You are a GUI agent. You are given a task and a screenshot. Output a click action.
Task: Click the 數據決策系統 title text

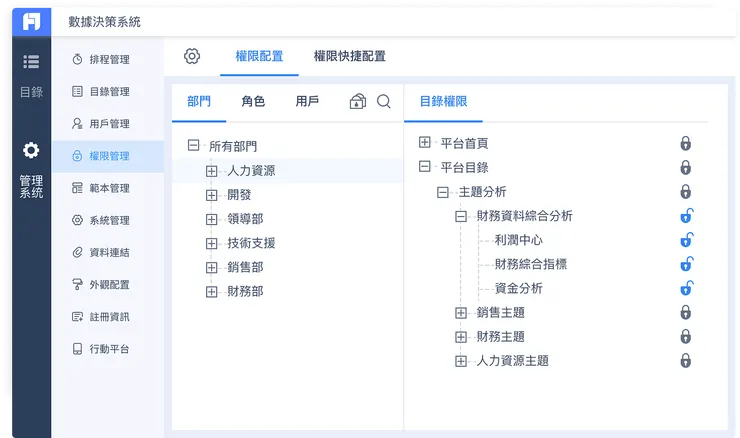tap(104, 22)
